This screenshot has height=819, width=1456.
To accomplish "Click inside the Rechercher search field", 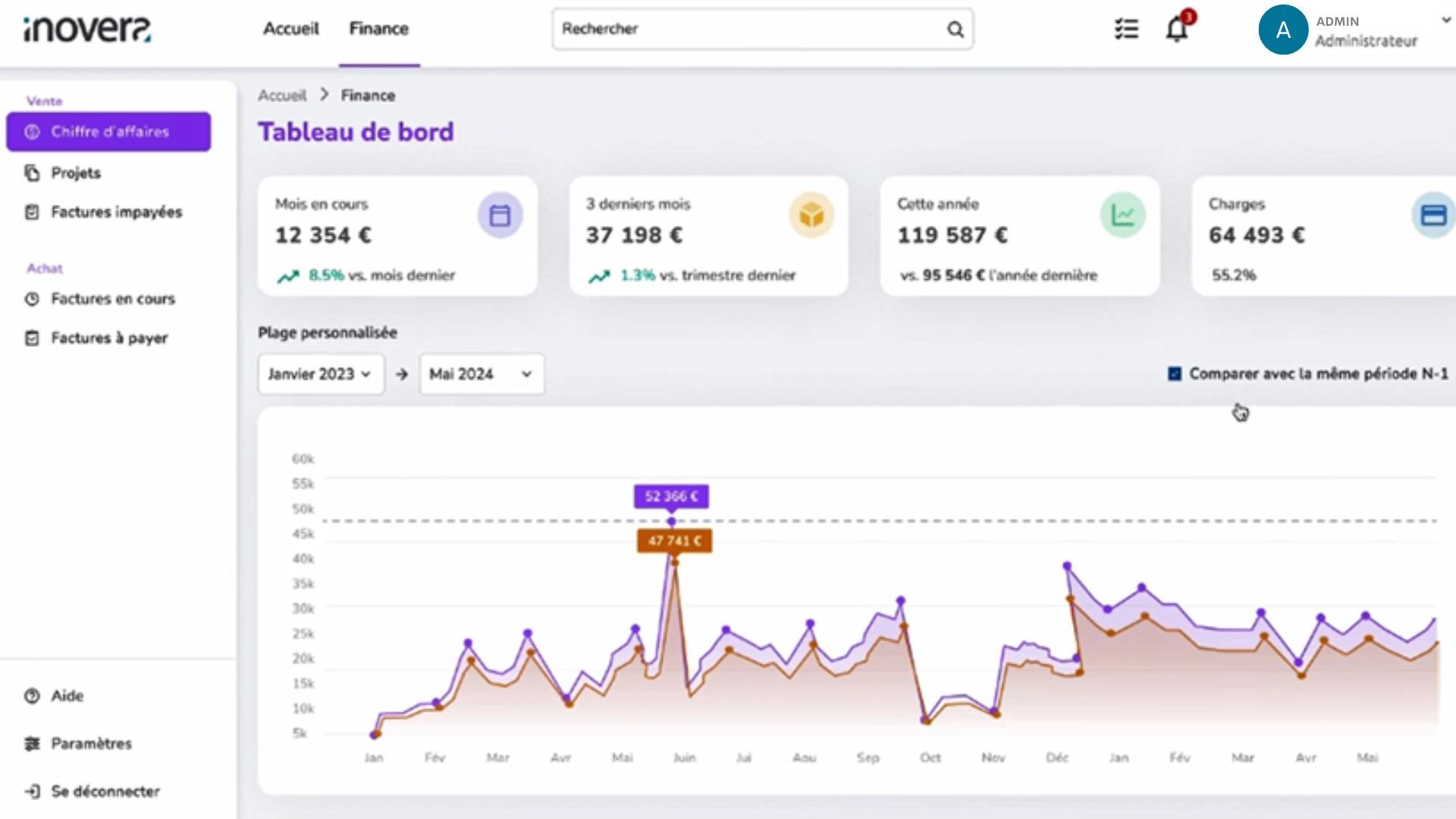I will click(x=747, y=29).
